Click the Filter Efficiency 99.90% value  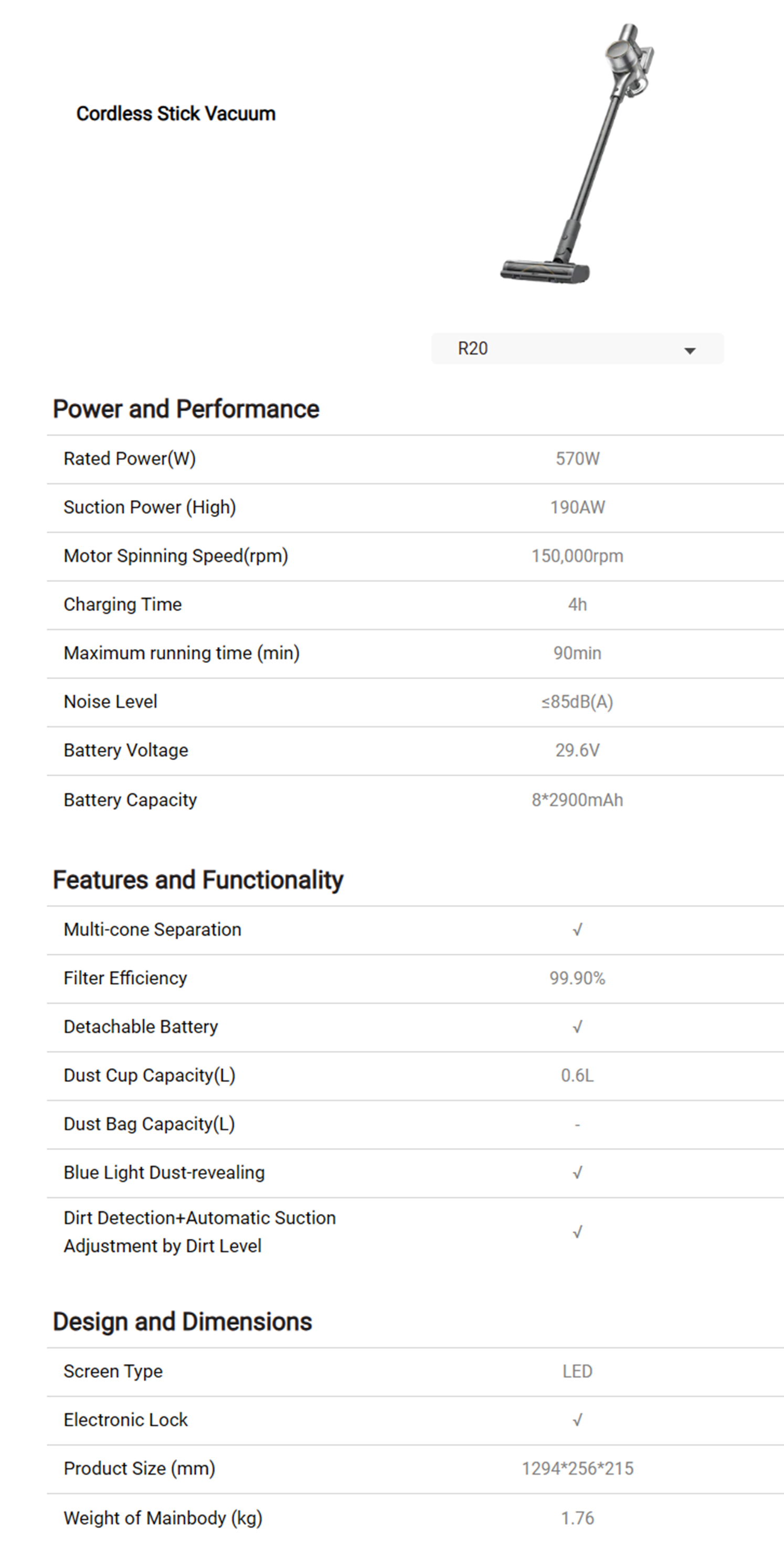coord(577,978)
